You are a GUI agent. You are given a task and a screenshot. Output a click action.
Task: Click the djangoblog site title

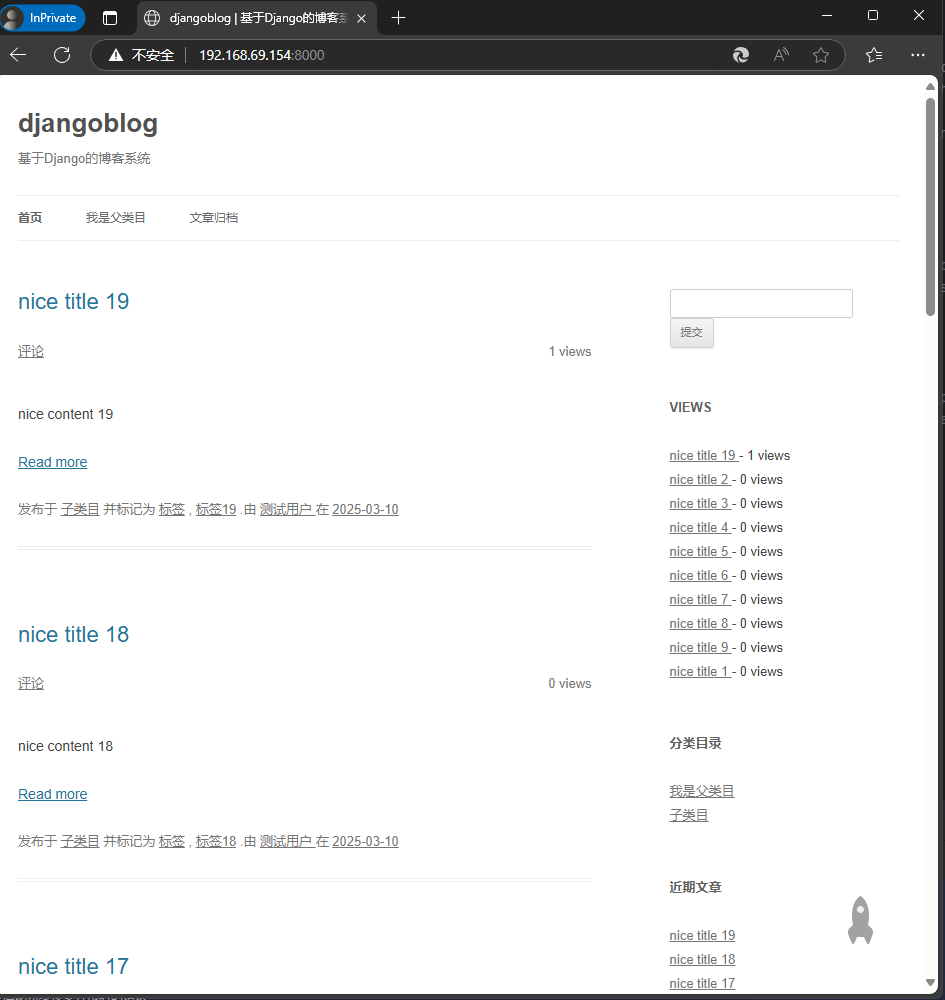tap(88, 123)
